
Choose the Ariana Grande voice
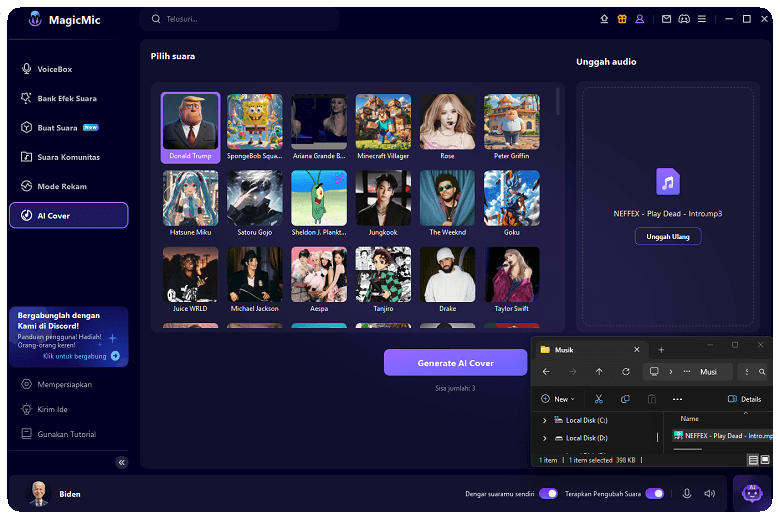pos(319,127)
